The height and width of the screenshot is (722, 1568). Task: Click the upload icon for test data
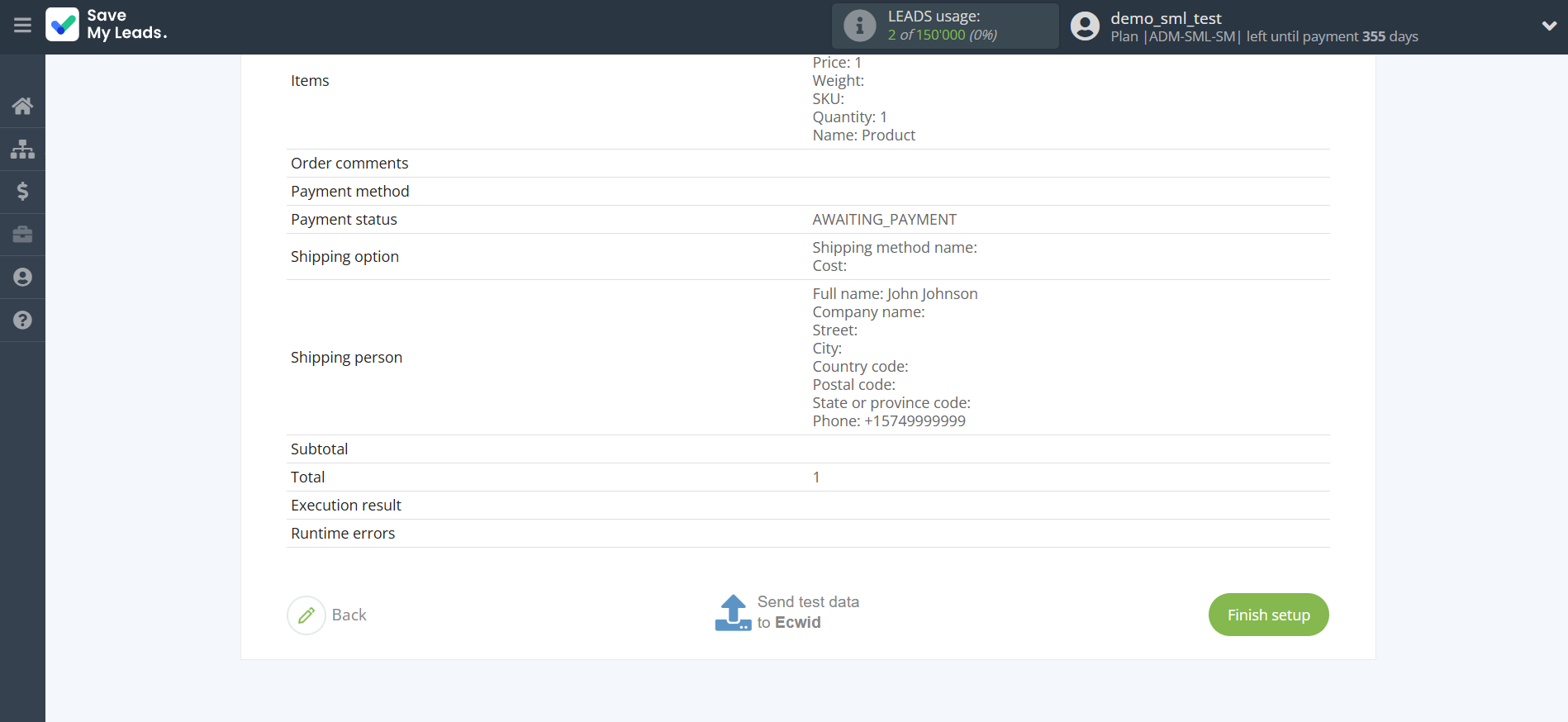(733, 613)
